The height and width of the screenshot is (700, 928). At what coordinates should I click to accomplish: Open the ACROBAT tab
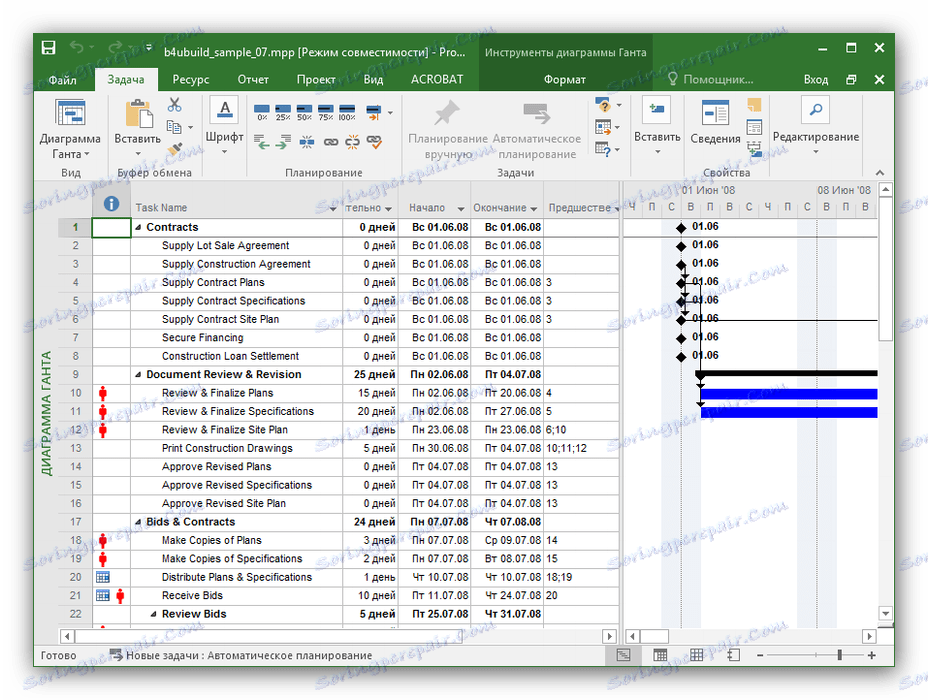[437, 80]
